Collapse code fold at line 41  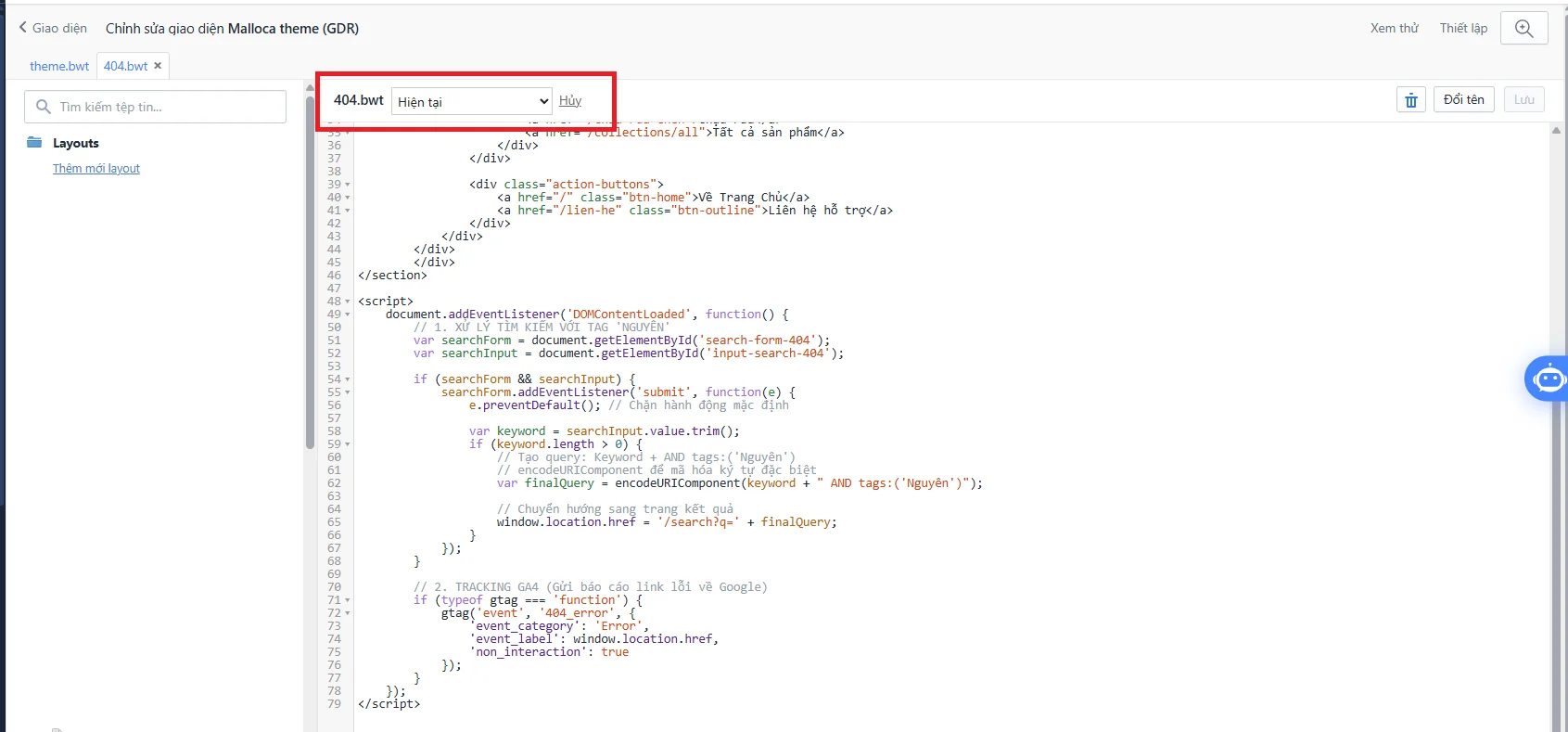348,211
